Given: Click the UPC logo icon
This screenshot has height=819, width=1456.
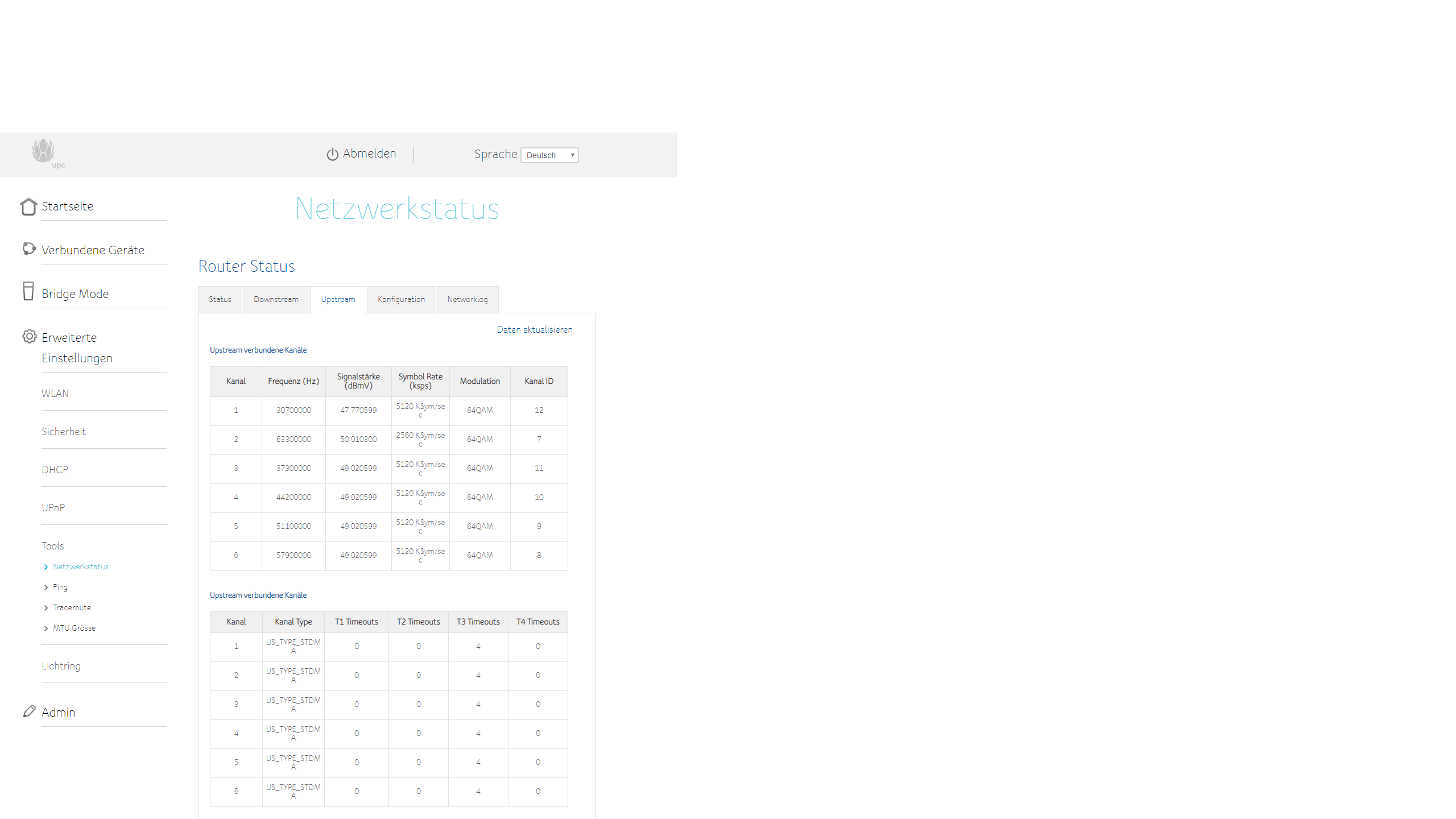Looking at the screenshot, I should tap(44, 152).
